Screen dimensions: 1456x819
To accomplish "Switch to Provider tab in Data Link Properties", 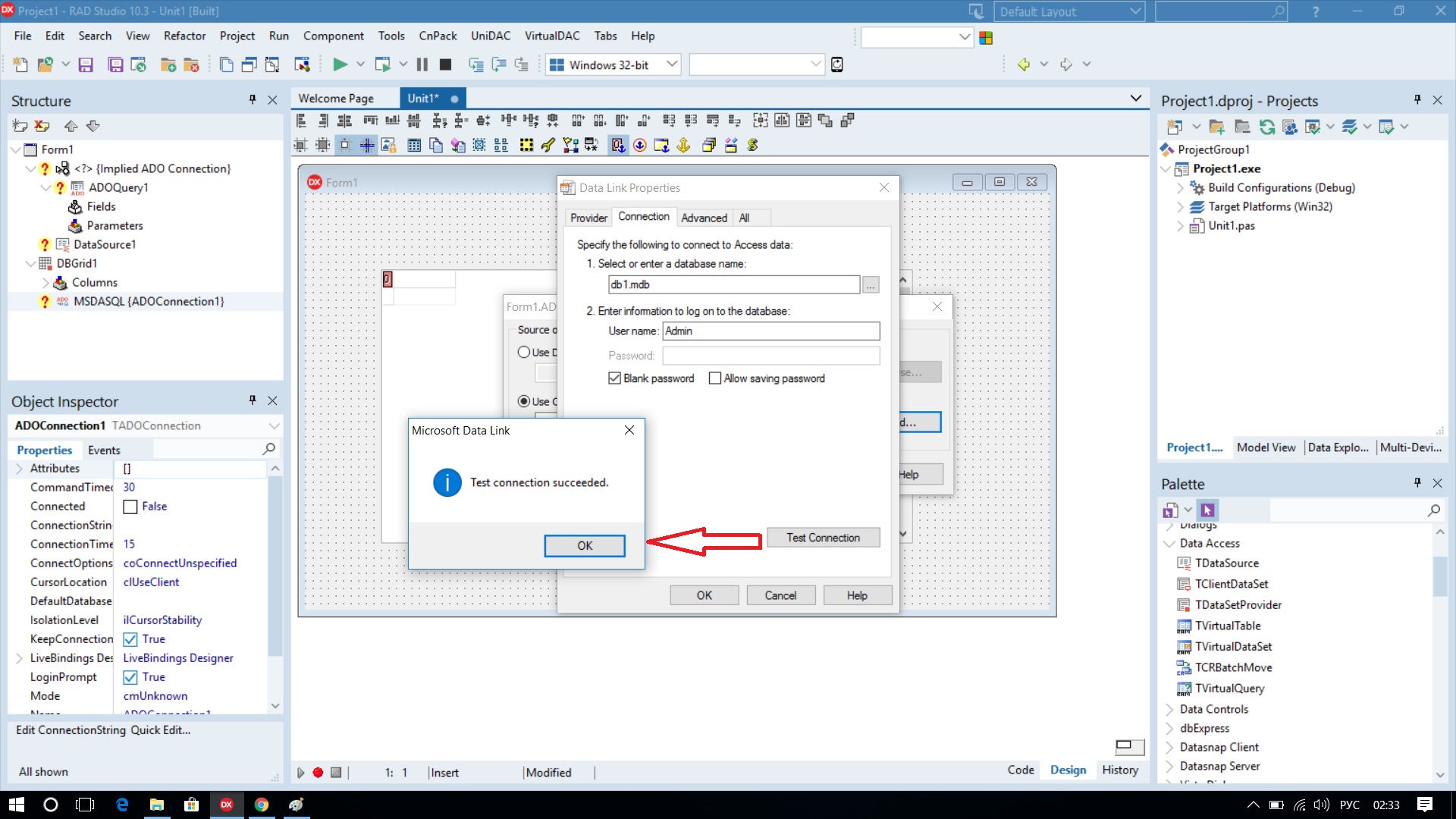I will (x=588, y=218).
